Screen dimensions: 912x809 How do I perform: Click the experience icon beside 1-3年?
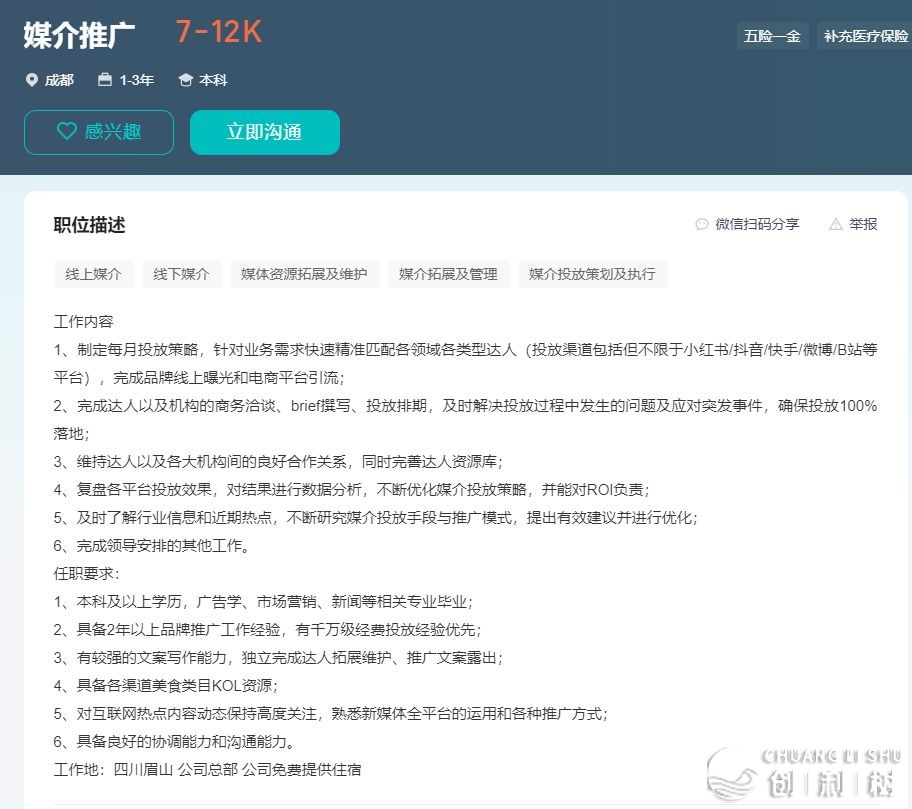click(x=105, y=80)
